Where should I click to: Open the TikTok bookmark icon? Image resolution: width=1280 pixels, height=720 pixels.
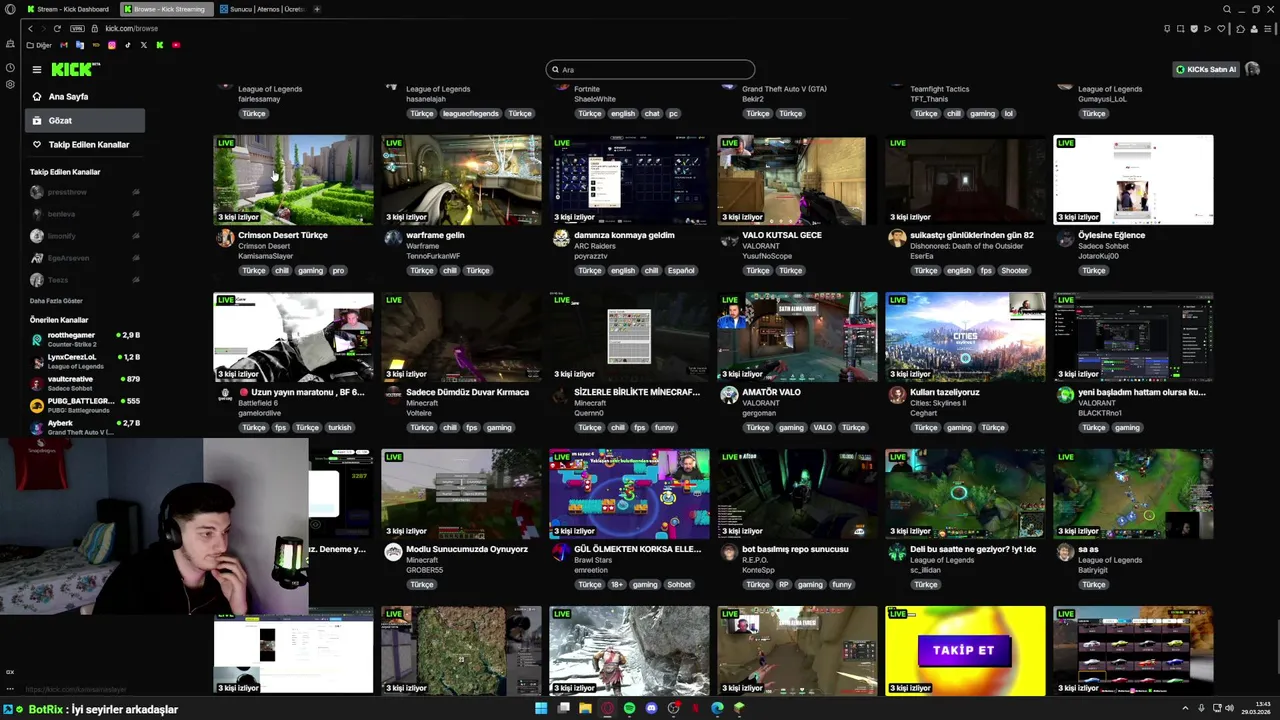click(127, 45)
